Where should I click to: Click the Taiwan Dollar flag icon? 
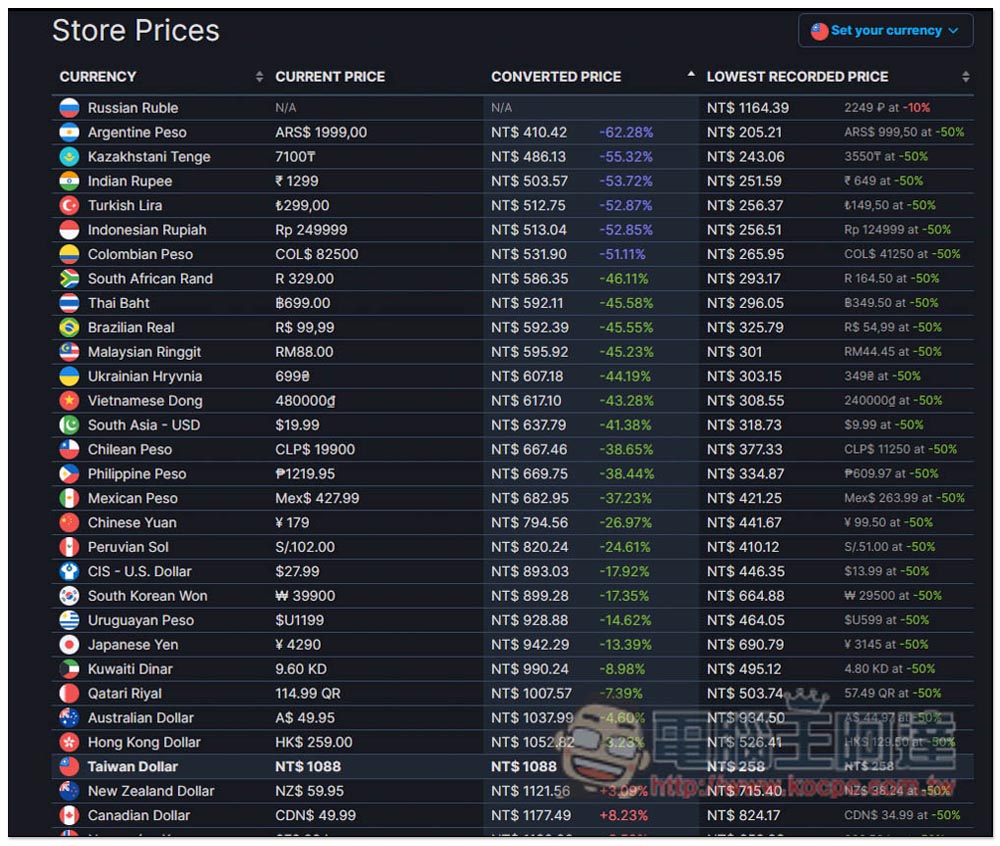tap(69, 766)
